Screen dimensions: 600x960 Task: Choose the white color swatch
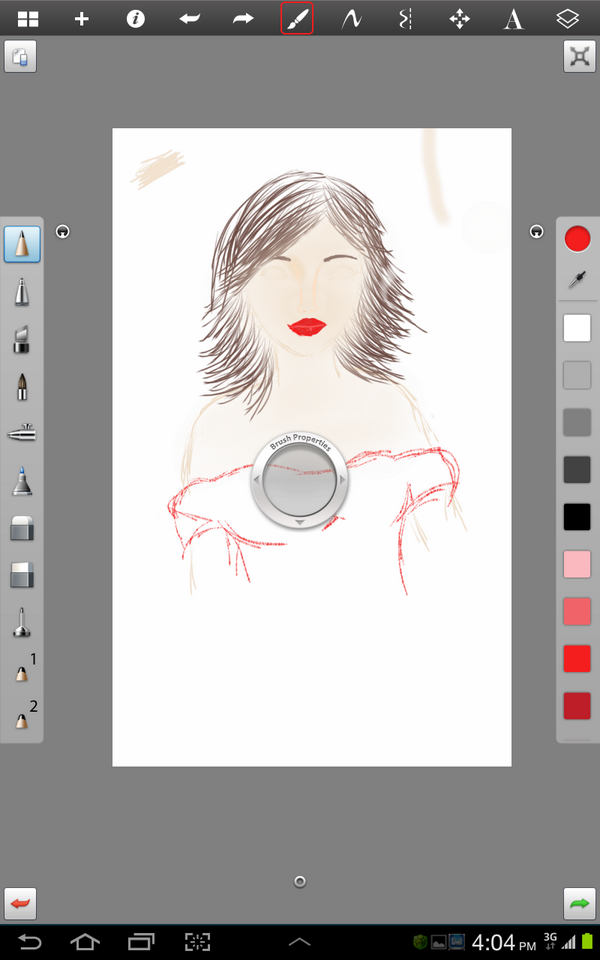click(x=577, y=328)
